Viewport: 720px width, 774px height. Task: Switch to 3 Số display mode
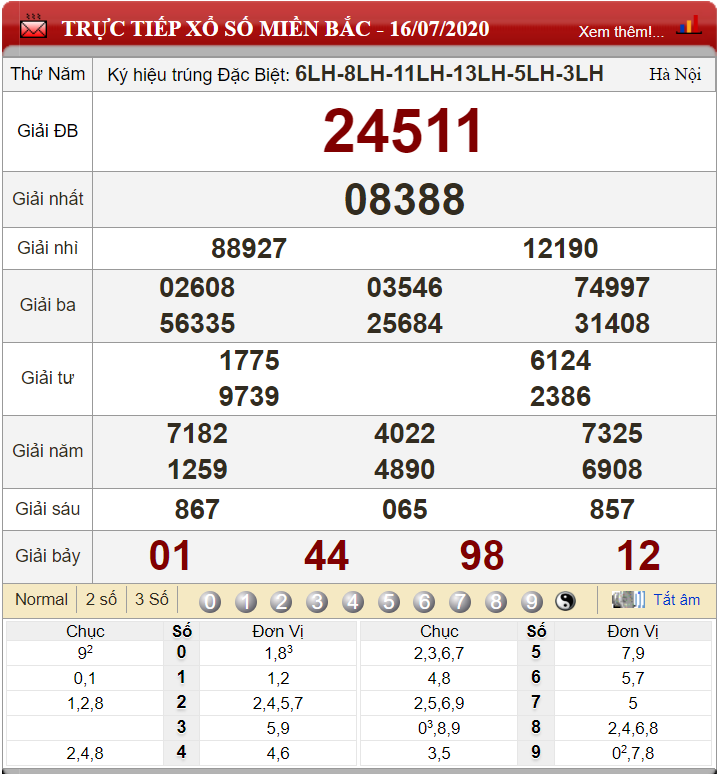point(152,599)
